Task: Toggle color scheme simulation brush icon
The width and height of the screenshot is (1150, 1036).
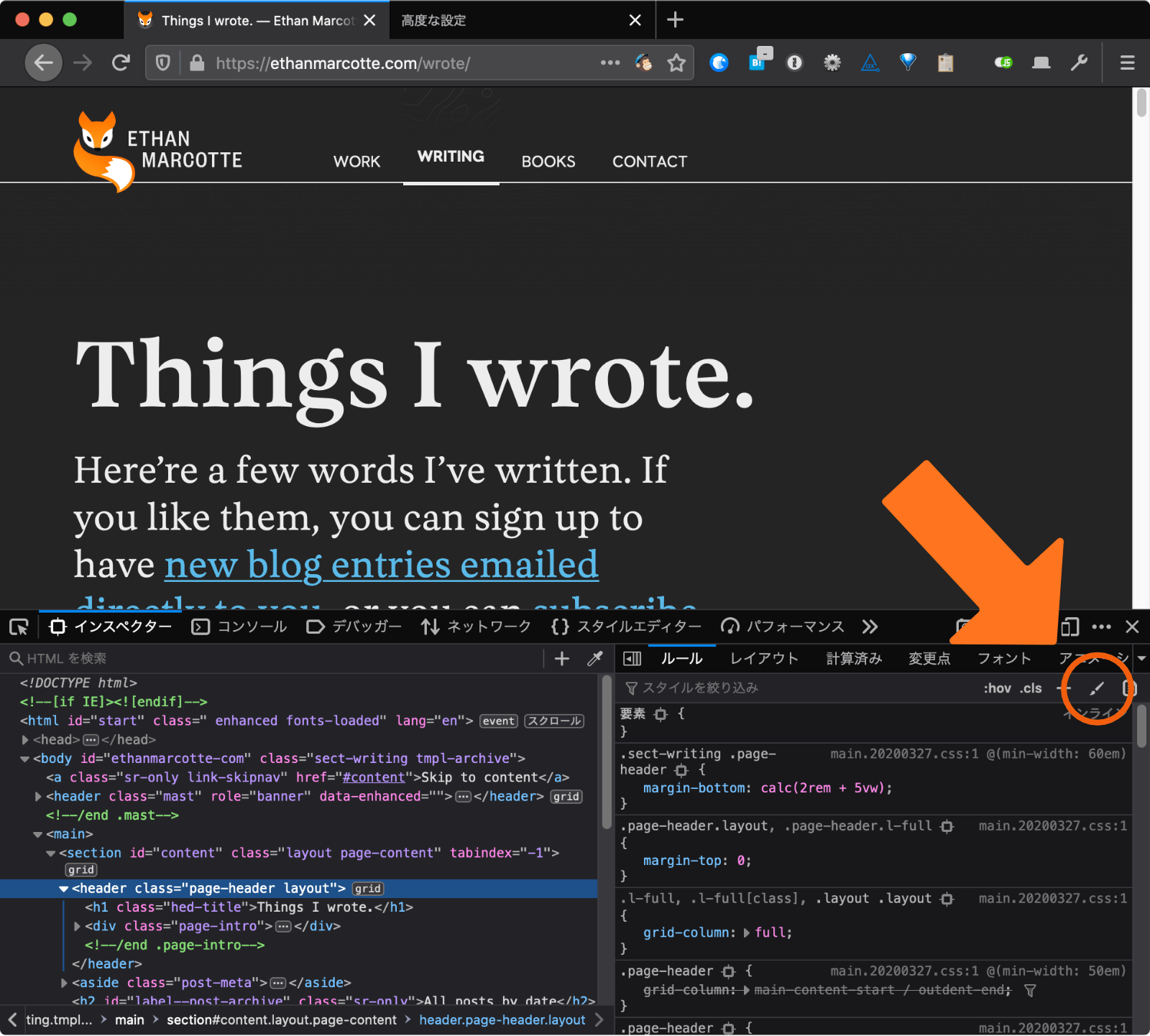Action: click(1097, 688)
